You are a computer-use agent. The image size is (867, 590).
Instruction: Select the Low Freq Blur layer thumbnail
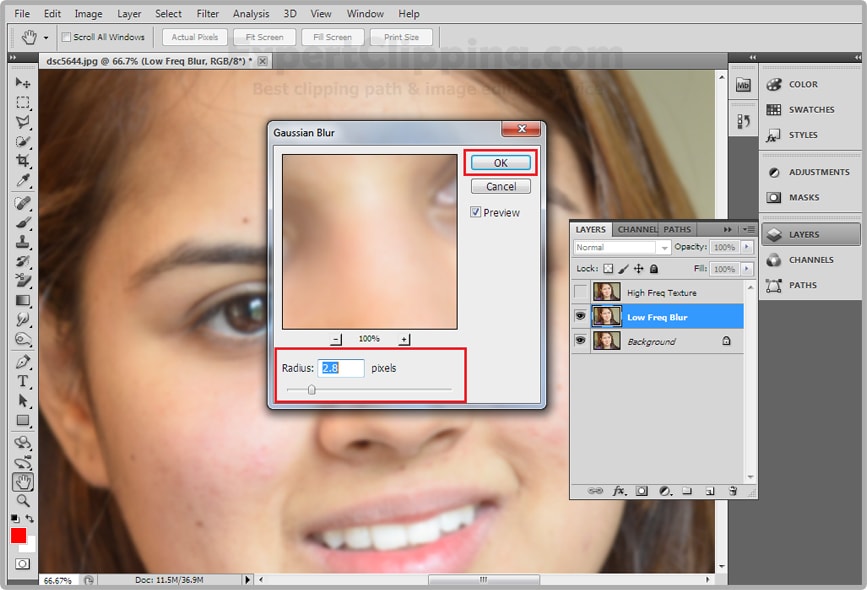[607, 316]
